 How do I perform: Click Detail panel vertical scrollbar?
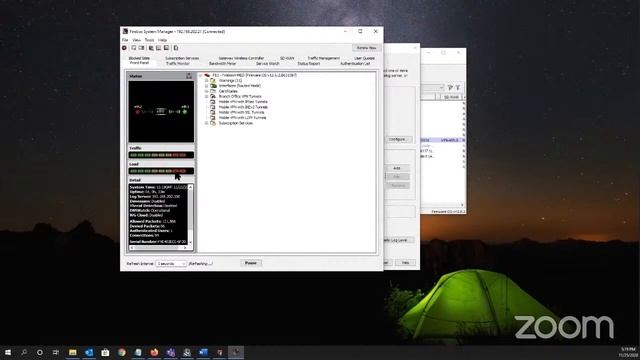190,215
